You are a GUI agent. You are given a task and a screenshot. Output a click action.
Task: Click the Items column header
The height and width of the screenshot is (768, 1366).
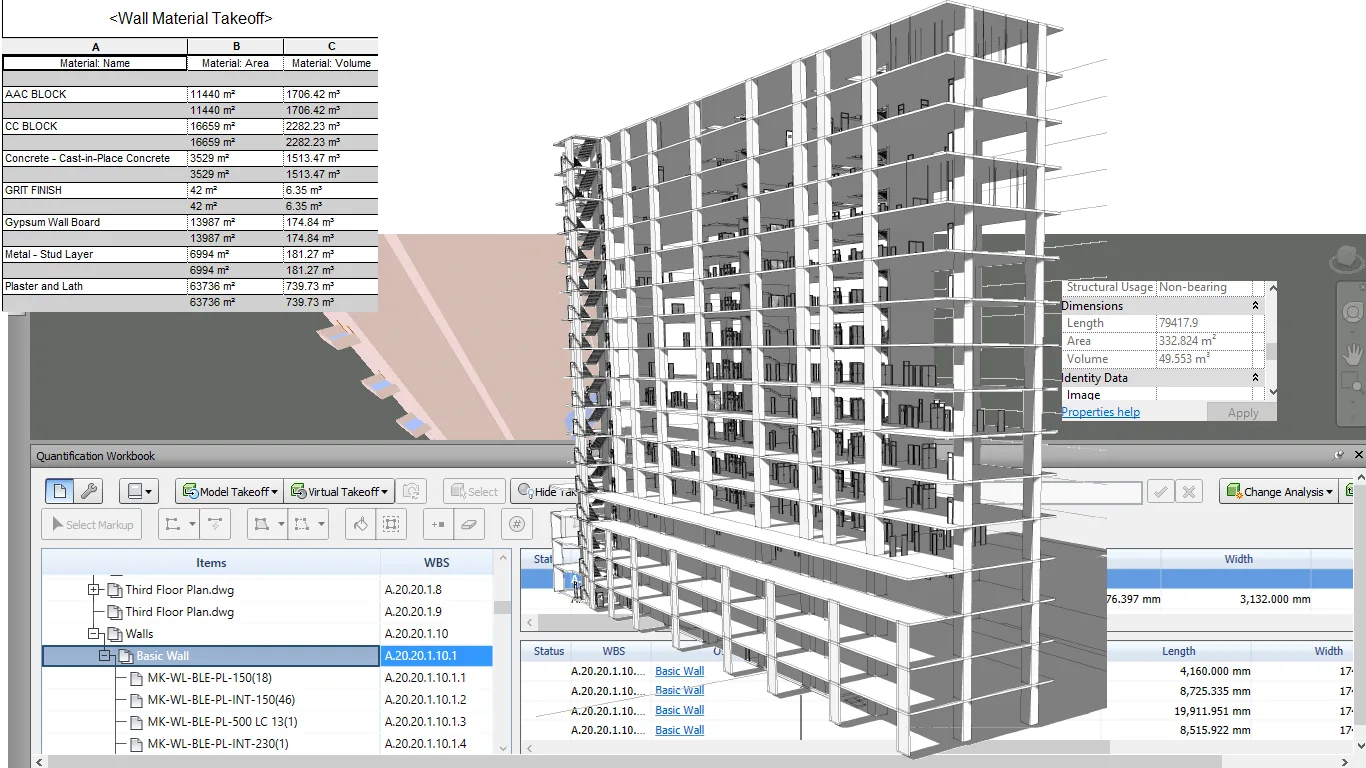(x=211, y=563)
